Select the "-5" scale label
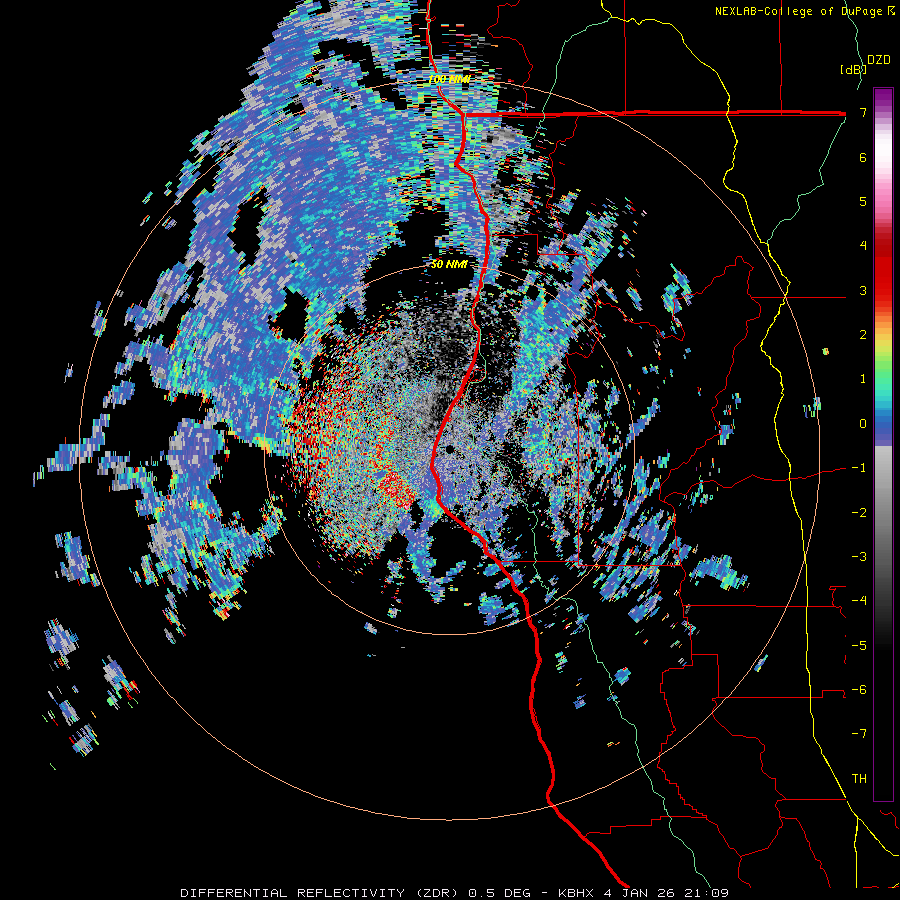This screenshot has height=900, width=900. [859, 646]
